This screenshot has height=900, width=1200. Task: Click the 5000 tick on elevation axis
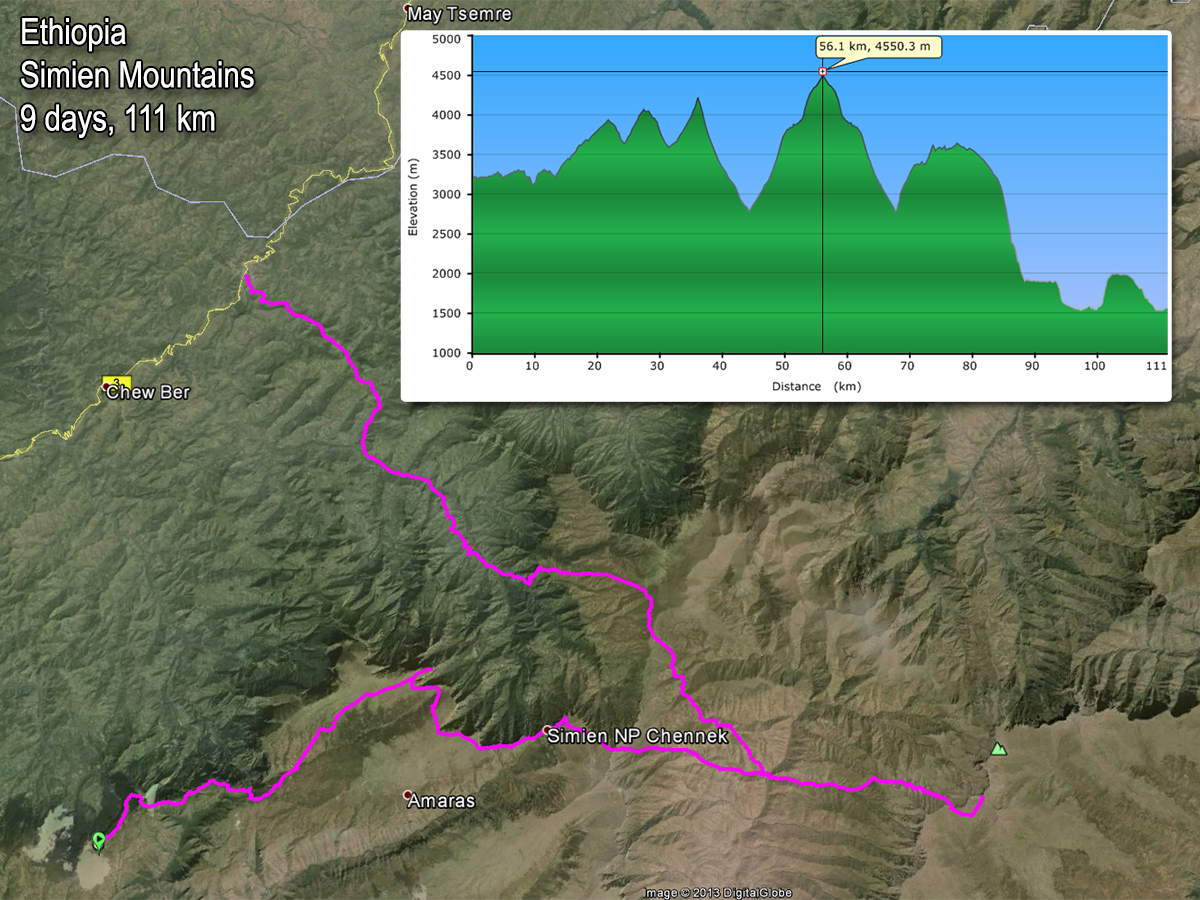coord(447,39)
